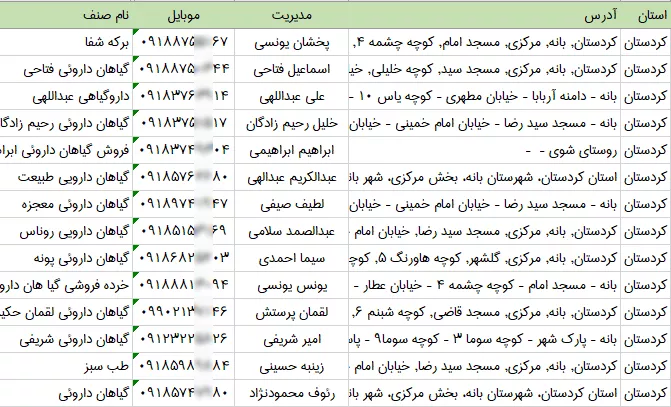Click mobile number in لقمان پرستش row

[x=184, y=312]
